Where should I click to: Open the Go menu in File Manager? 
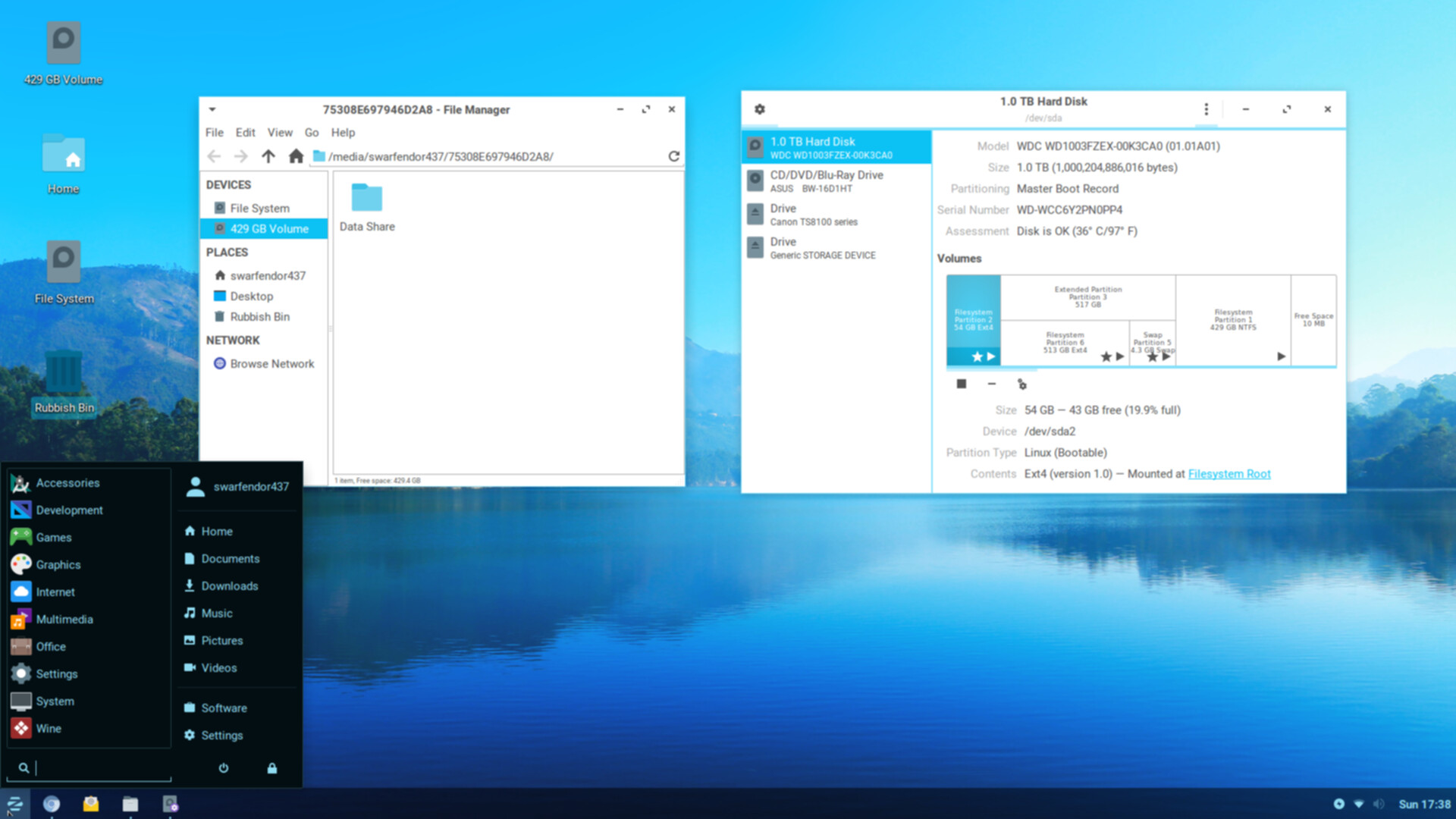(x=311, y=133)
